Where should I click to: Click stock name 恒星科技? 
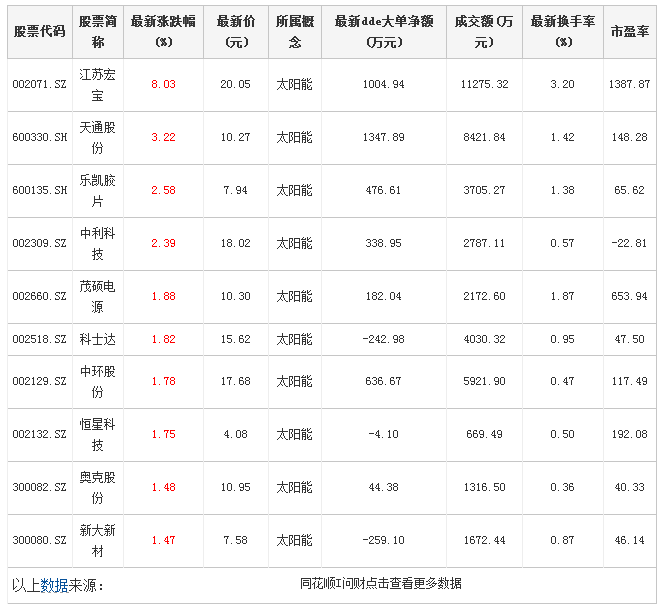click(x=98, y=434)
